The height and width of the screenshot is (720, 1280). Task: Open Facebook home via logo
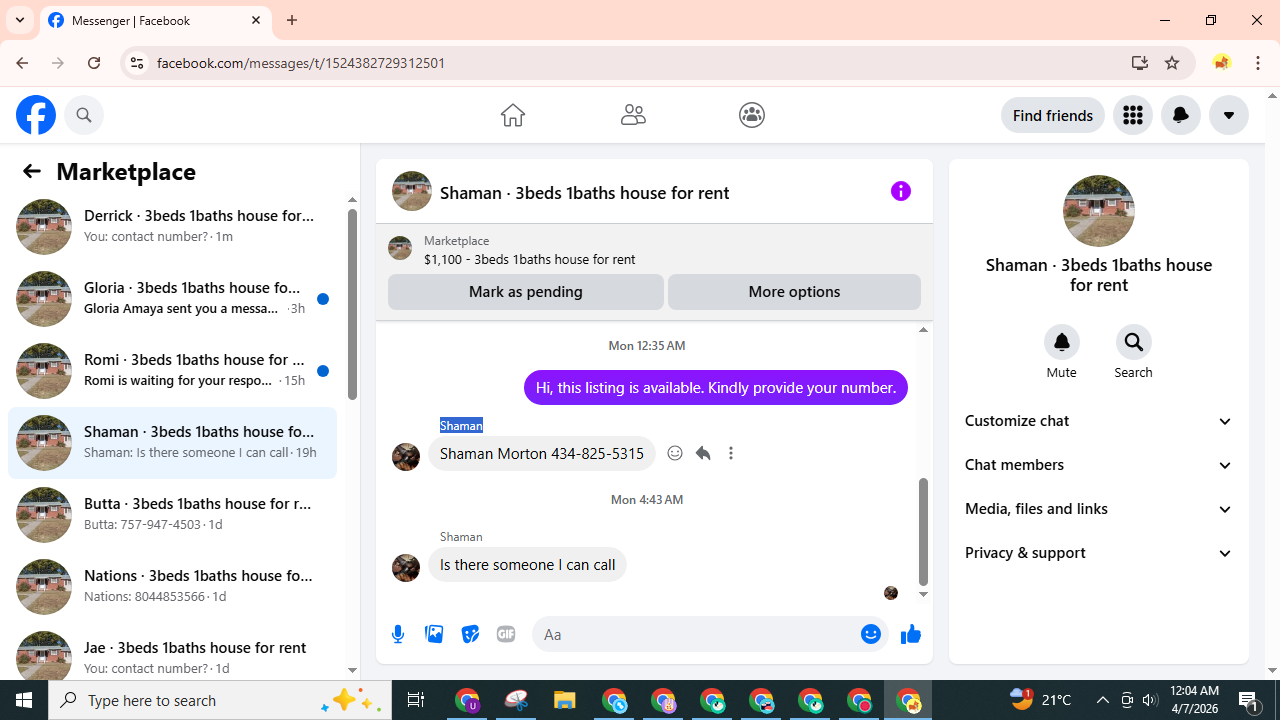coord(36,115)
